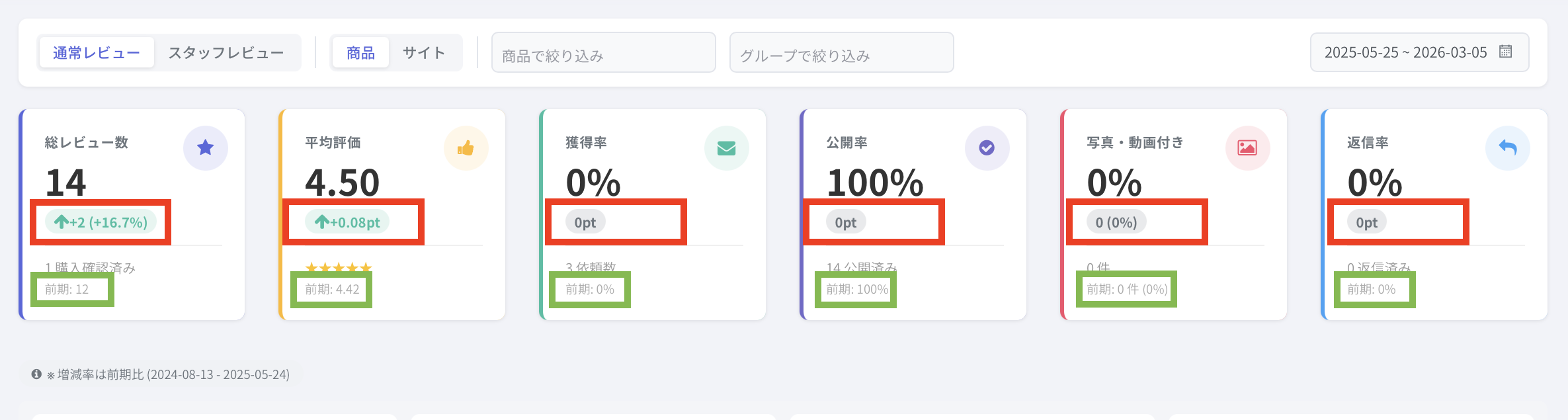Click the envelope icon on the 獲得率 card

[x=727, y=147]
